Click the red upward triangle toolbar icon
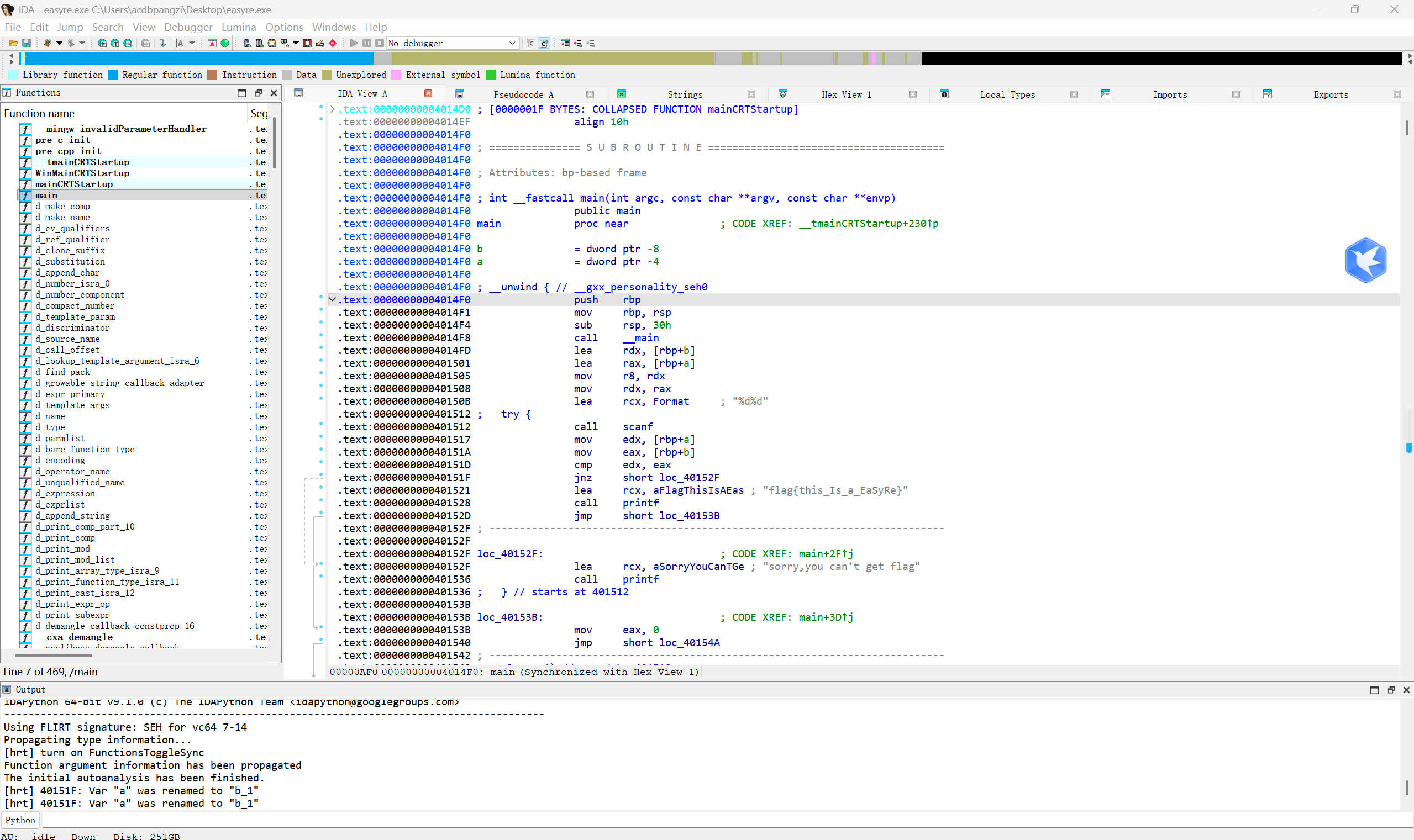This screenshot has width=1414, height=840. point(212,43)
